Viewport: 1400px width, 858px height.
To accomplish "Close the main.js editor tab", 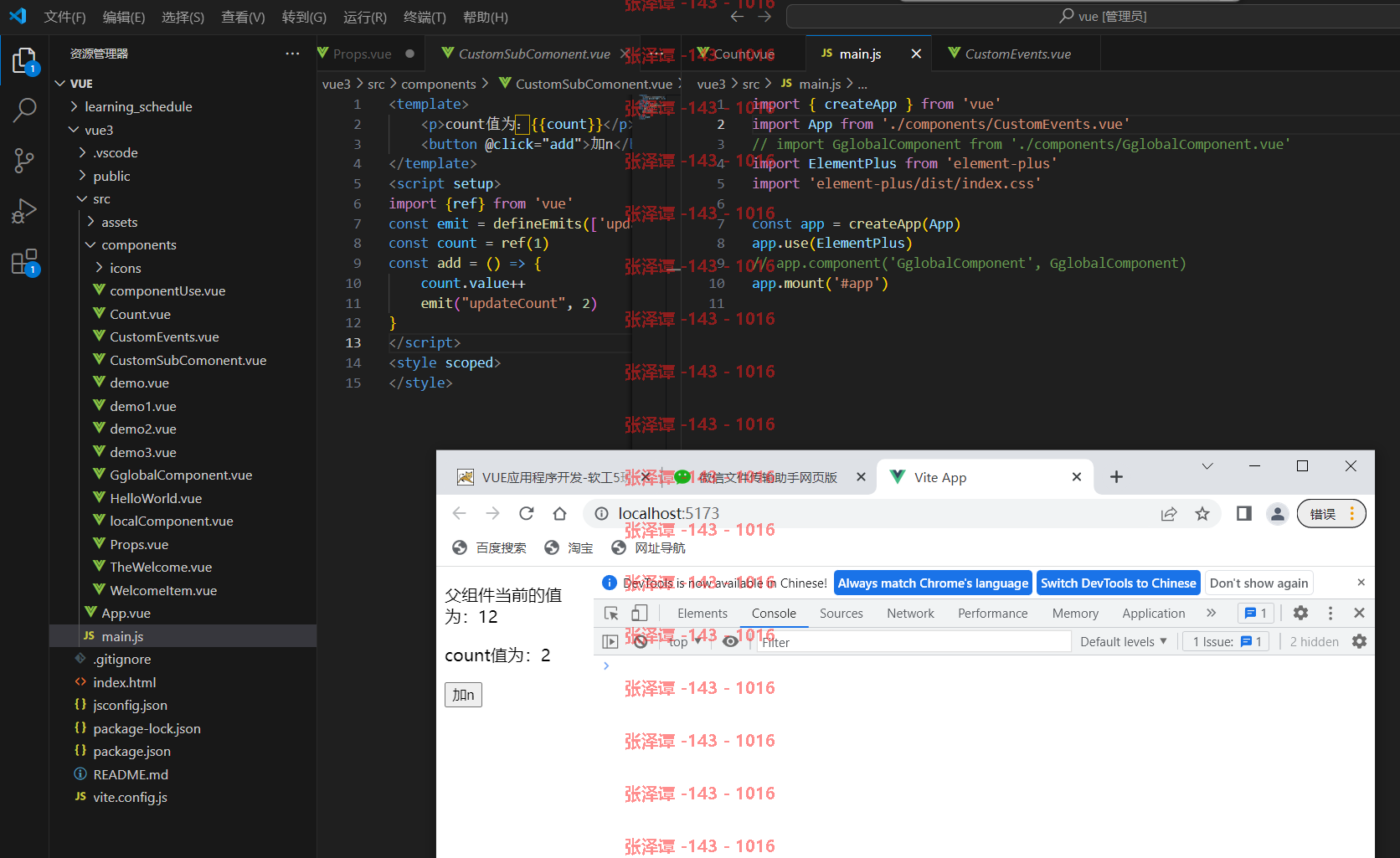I will coord(916,54).
